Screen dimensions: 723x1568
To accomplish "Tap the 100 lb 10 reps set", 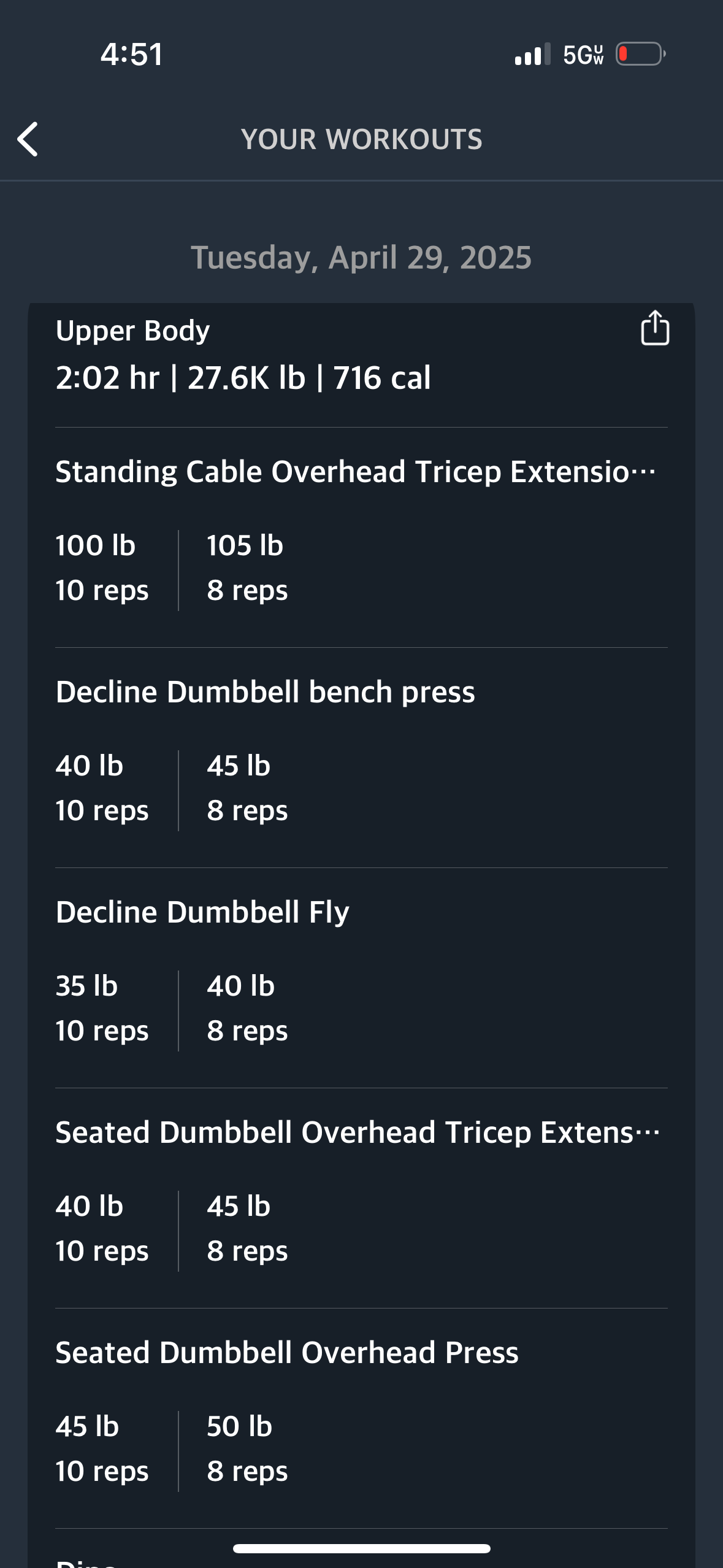I will (x=102, y=568).
